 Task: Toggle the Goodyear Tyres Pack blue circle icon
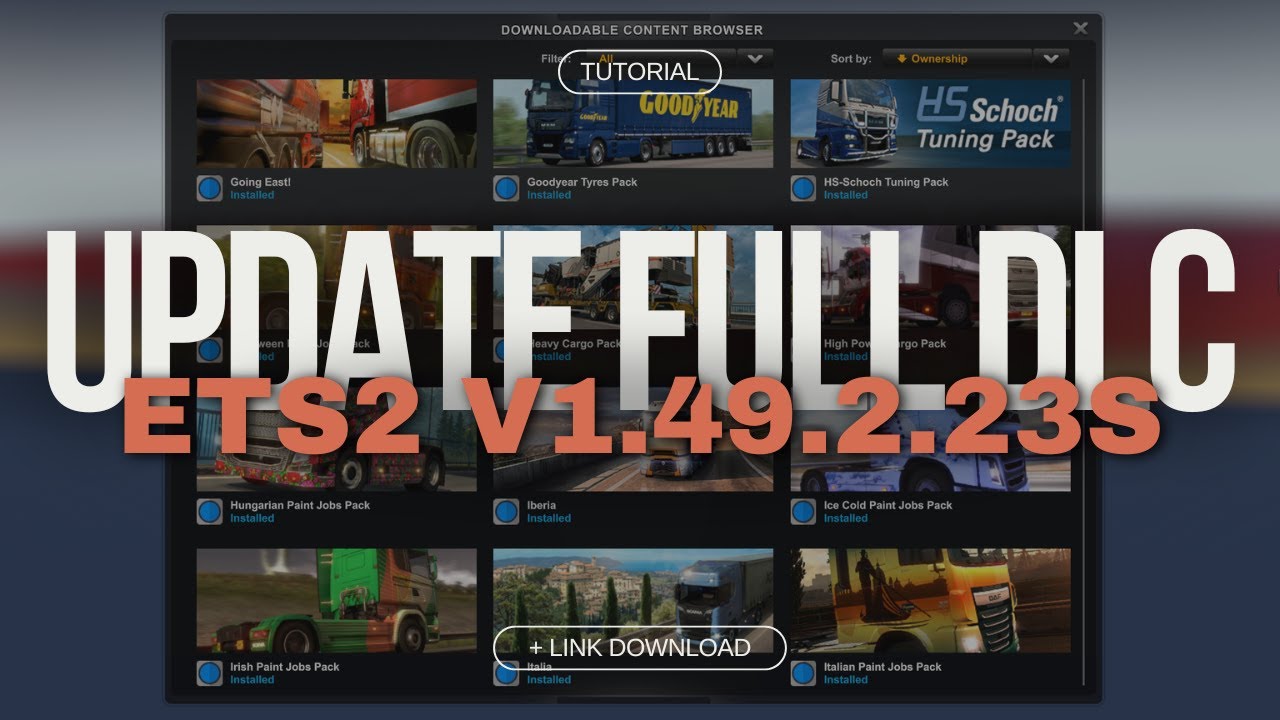506,188
